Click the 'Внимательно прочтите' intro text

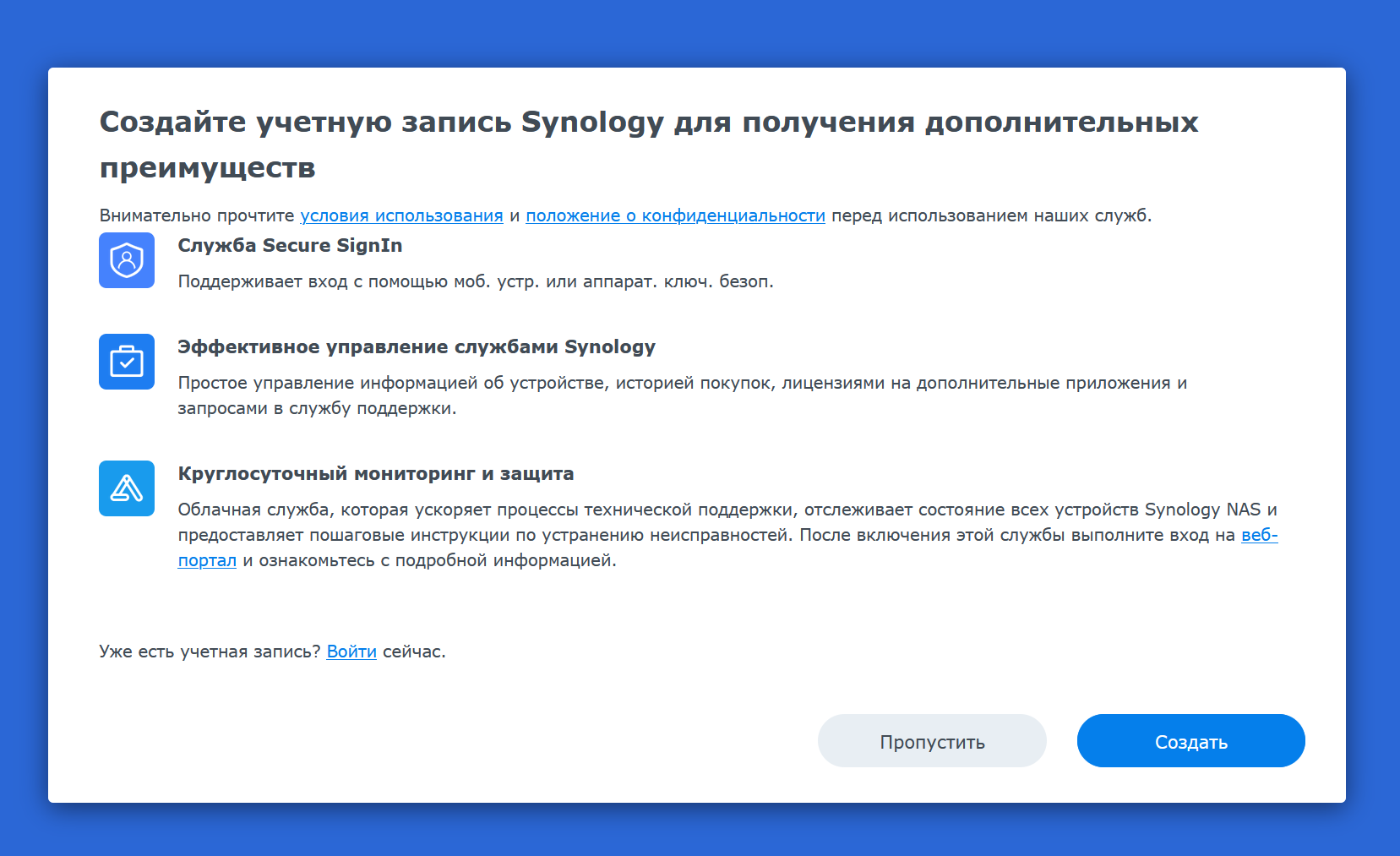point(197,215)
